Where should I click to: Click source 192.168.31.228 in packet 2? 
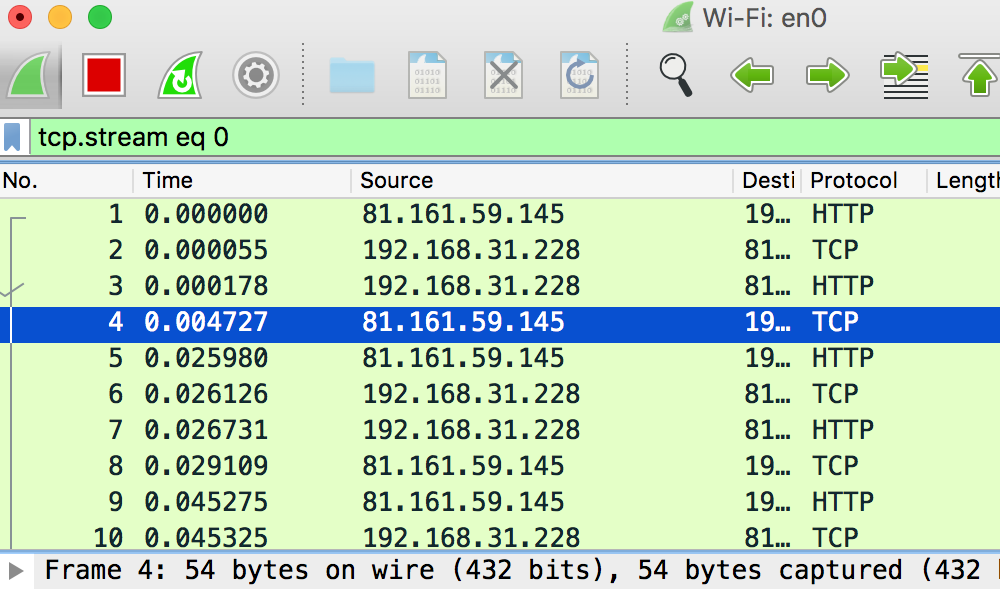coord(471,250)
